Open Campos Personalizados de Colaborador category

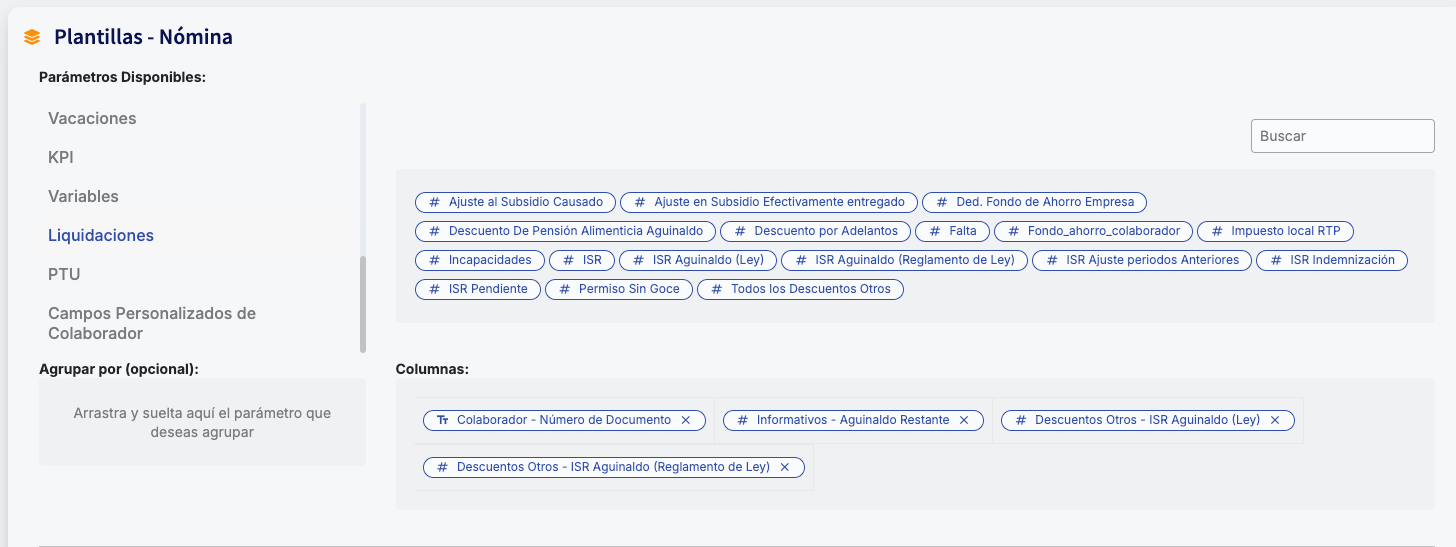pos(152,323)
